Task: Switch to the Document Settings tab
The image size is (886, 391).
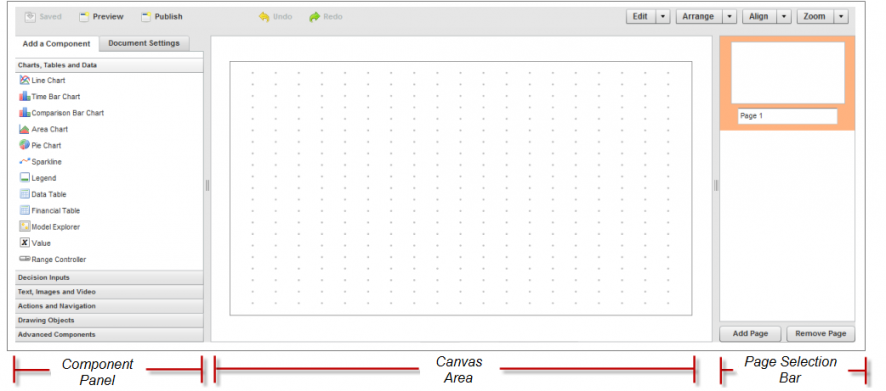Action: click(144, 44)
